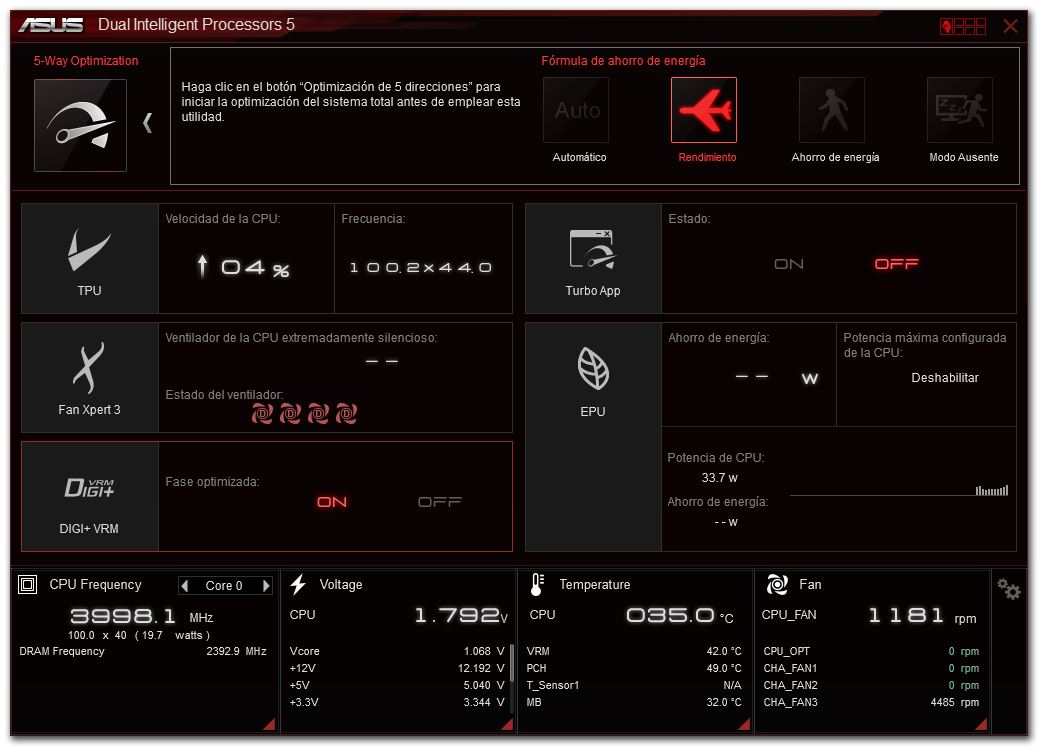Click the CPU_OPT fan row
Screen dimensions: 1043x755
871,651
